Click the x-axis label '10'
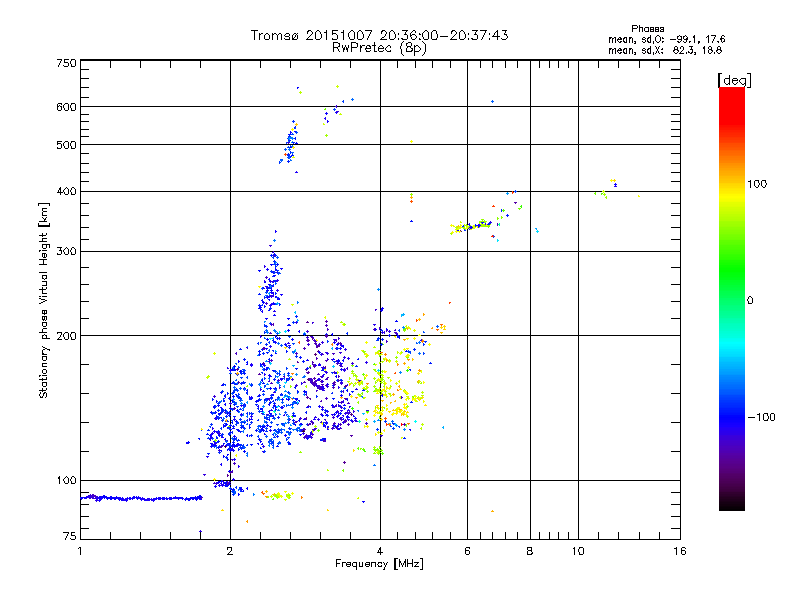The image size is (800, 600). [x=578, y=551]
